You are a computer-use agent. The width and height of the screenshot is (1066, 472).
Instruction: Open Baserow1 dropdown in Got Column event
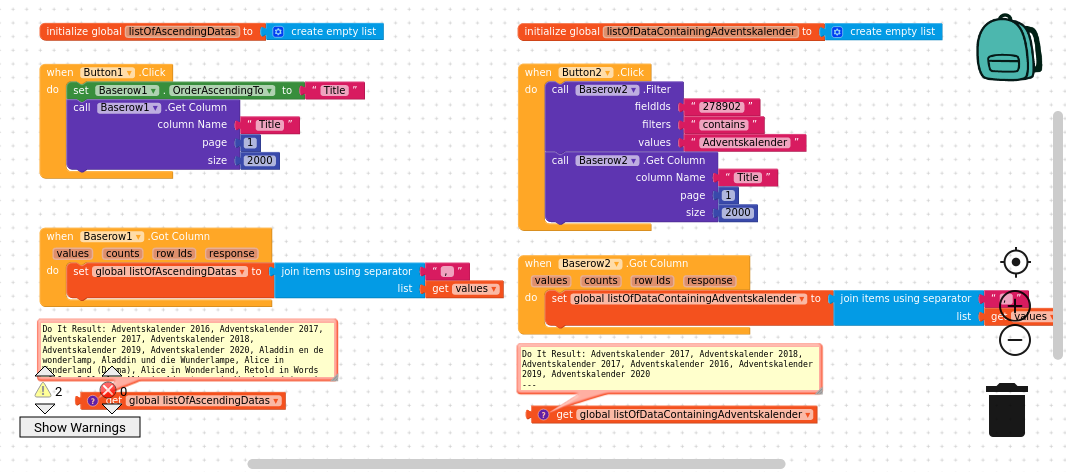[x=112, y=237]
